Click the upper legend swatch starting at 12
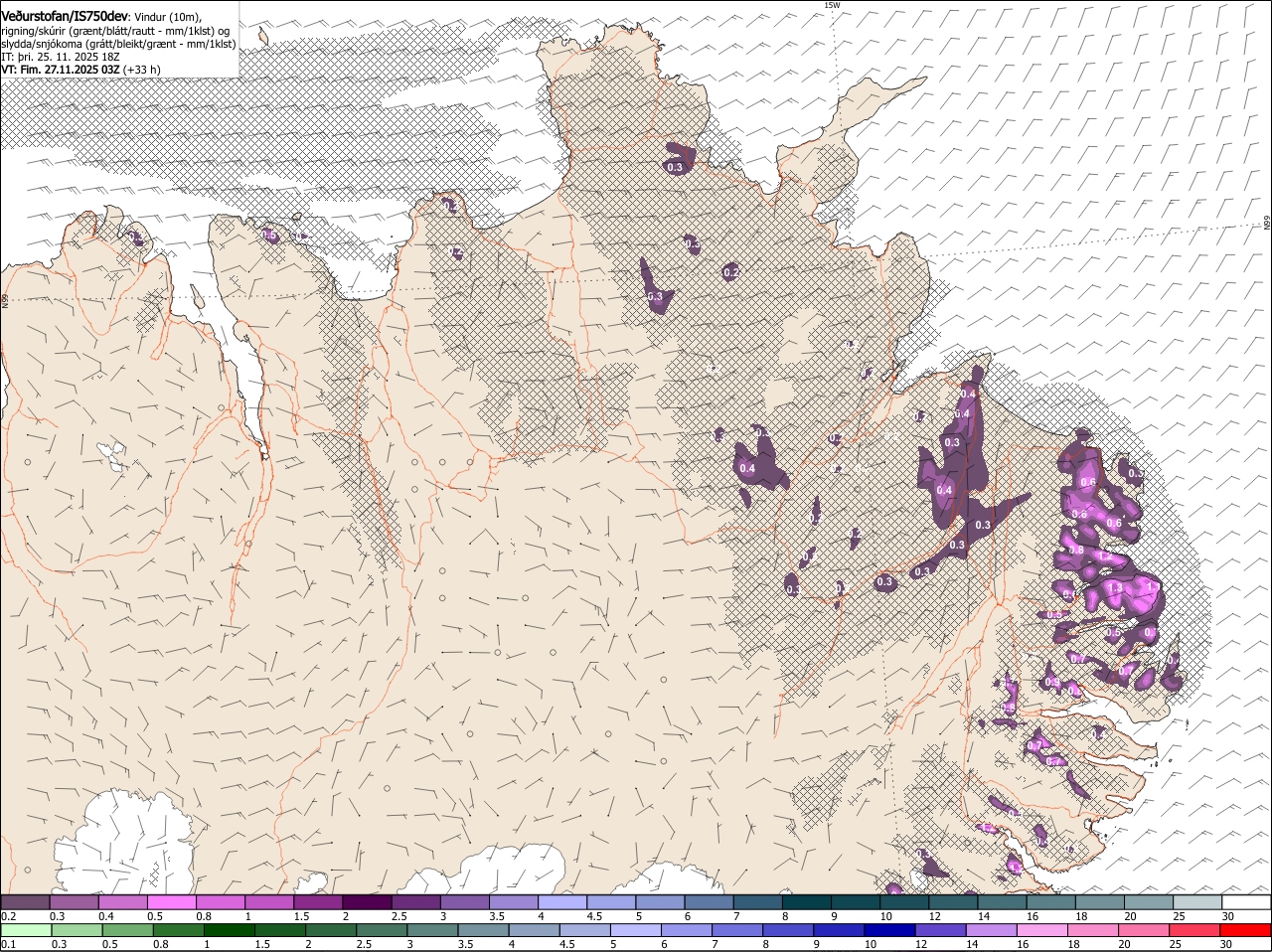The height and width of the screenshot is (952, 1272). [953, 902]
